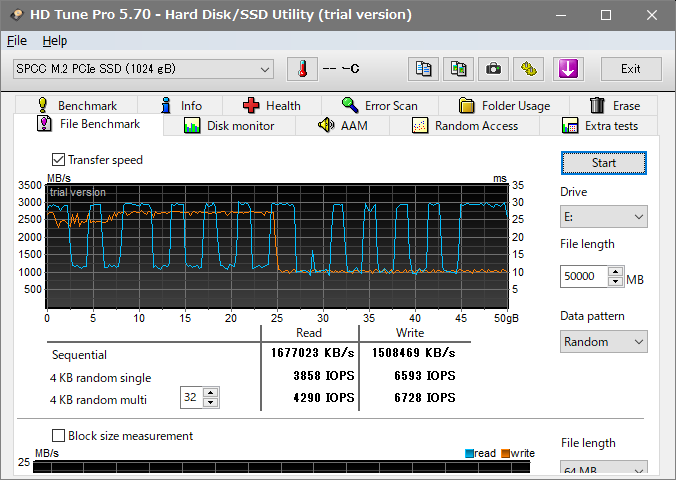Enable Block size measurement checkbox
This screenshot has width=676, height=480.
pos(58,436)
